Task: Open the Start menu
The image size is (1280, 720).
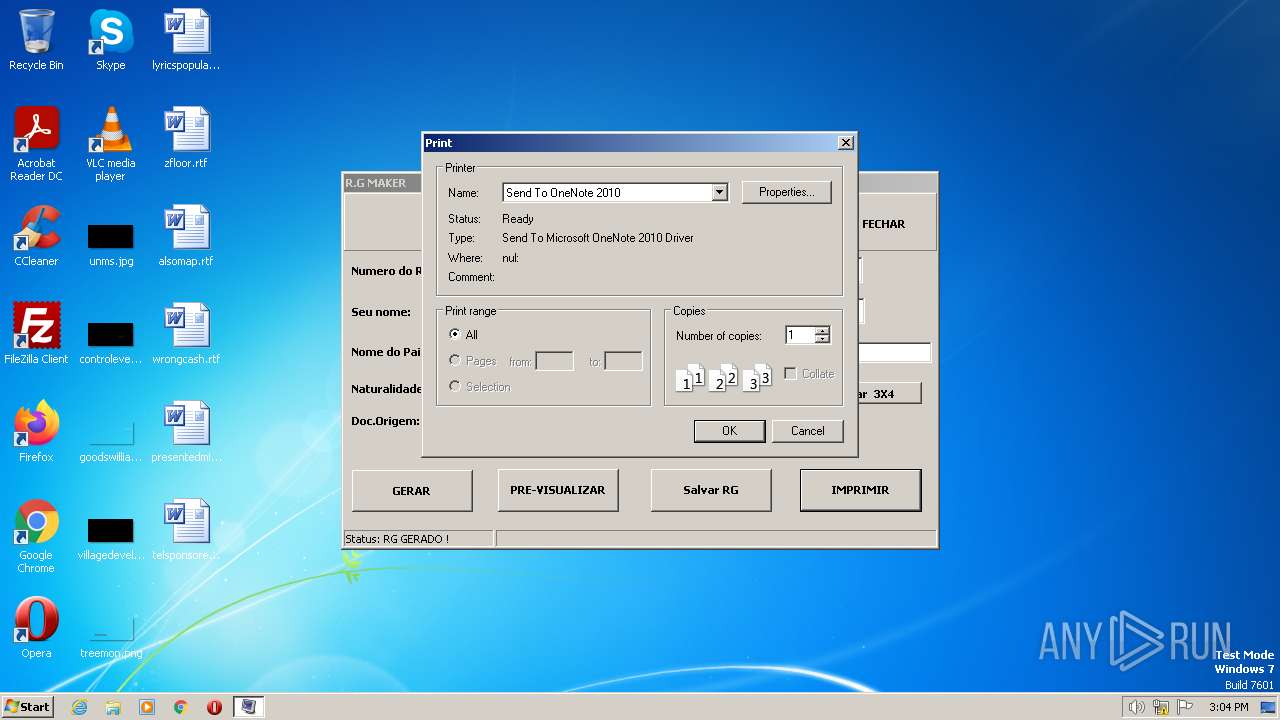Action: [x=27, y=707]
